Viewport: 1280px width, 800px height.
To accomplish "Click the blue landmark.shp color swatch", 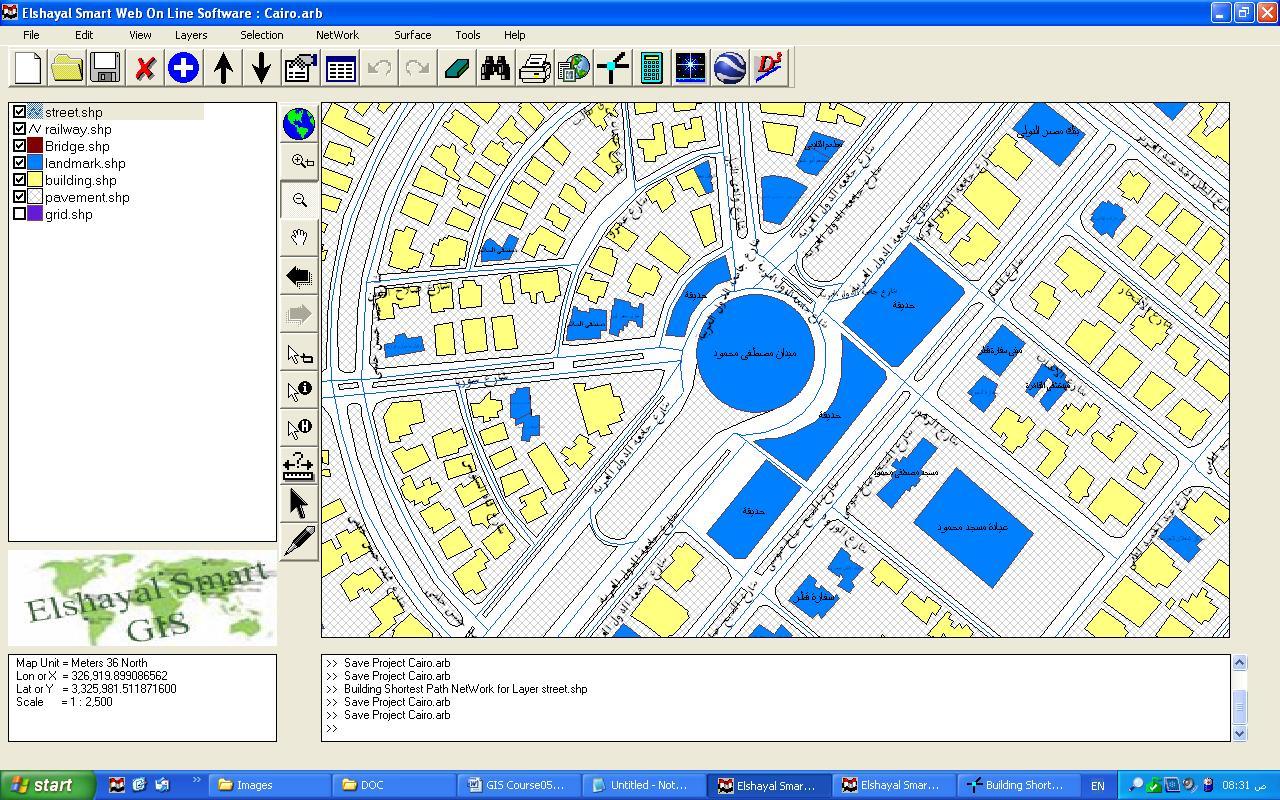I will click(35, 163).
